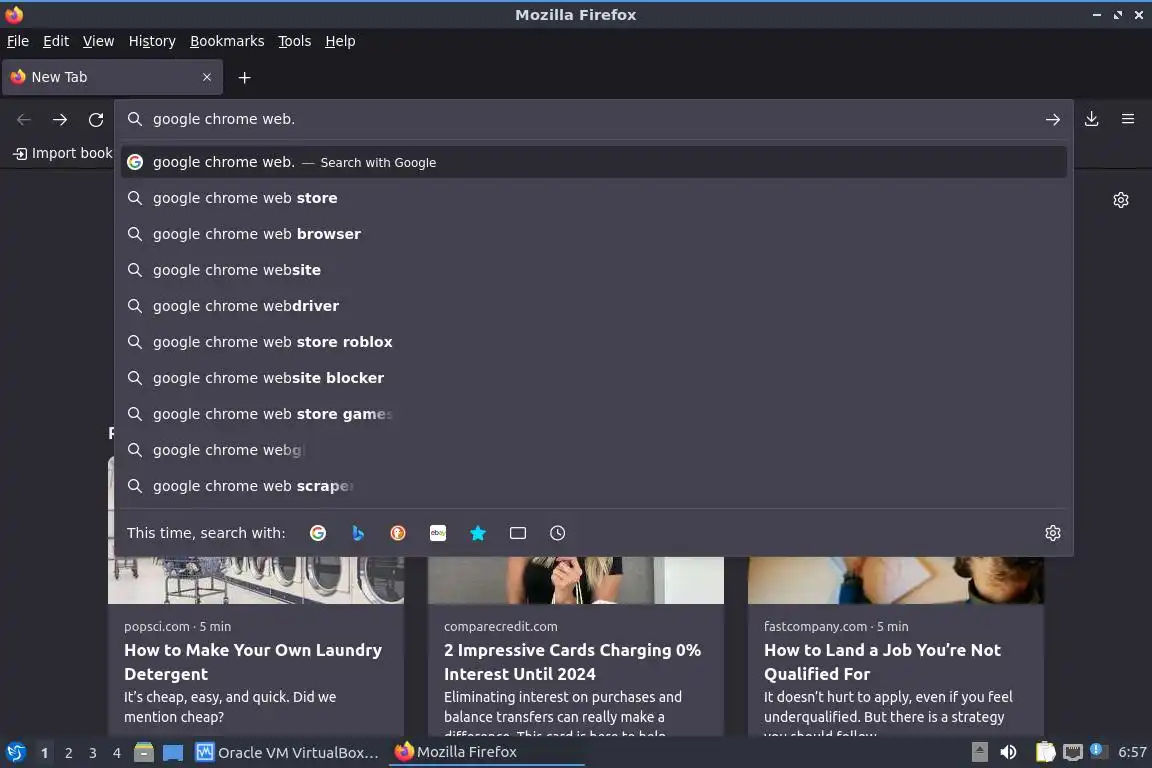Click the volume icon in system tray
Viewport: 1152px width, 768px height.
[1009, 752]
